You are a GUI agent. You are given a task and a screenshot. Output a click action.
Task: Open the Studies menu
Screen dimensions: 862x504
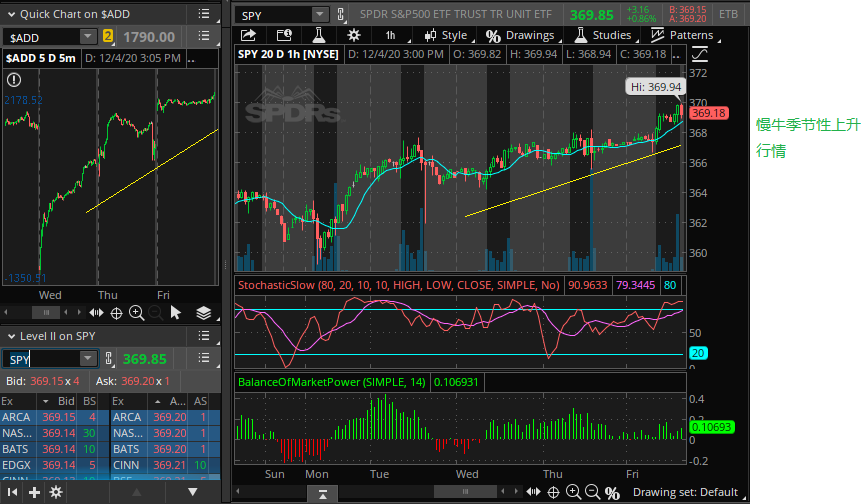605,35
